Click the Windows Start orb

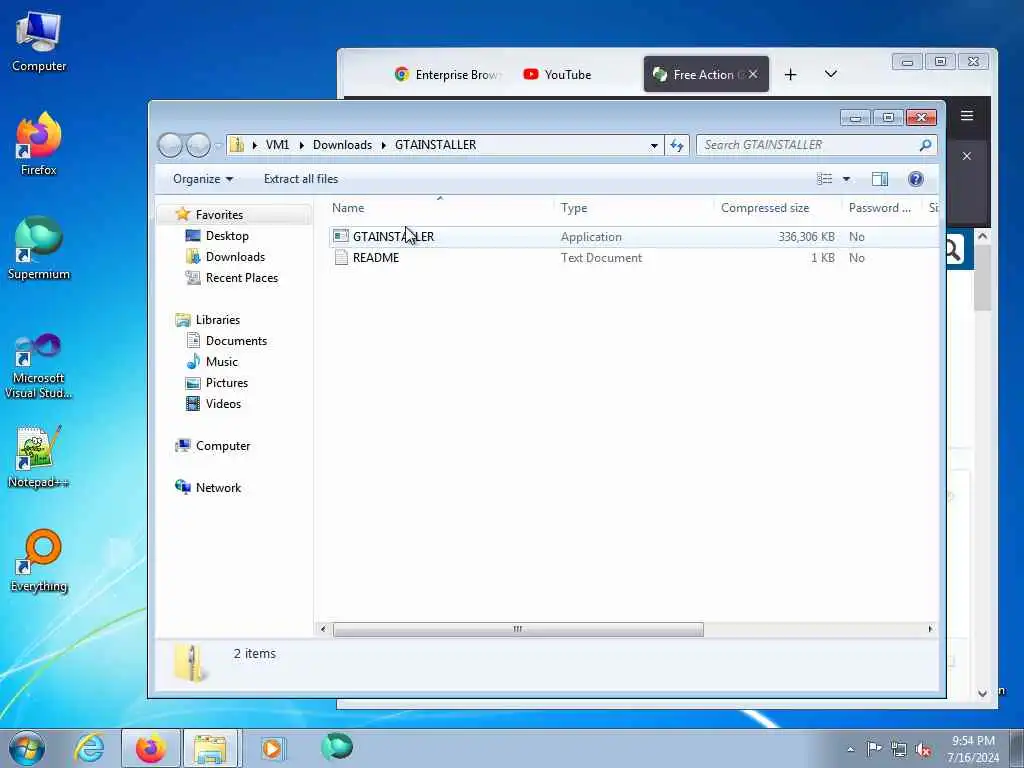tap(27, 748)
